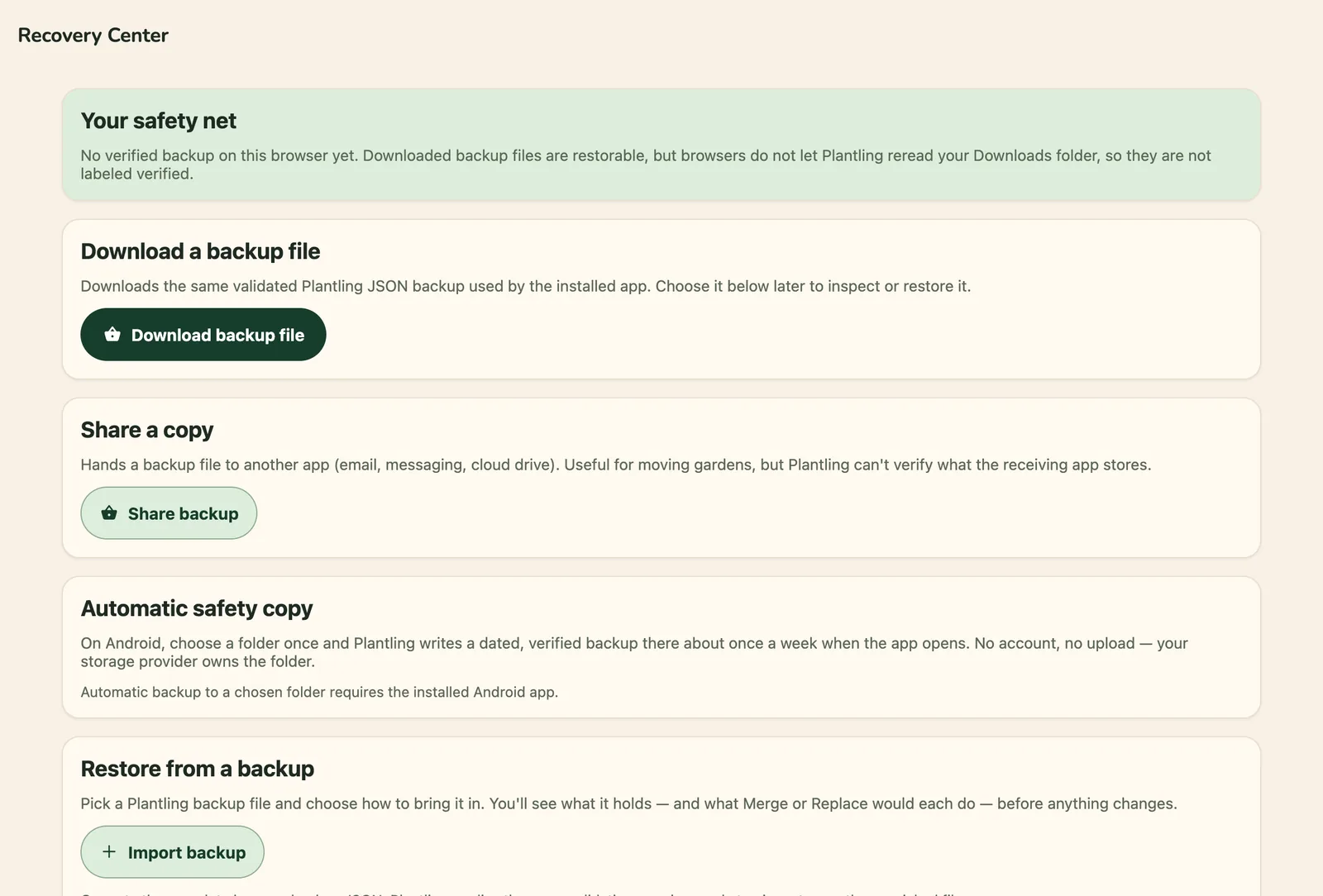Click the 'Hands a backup file to another app' text

[x=616, y=465]
